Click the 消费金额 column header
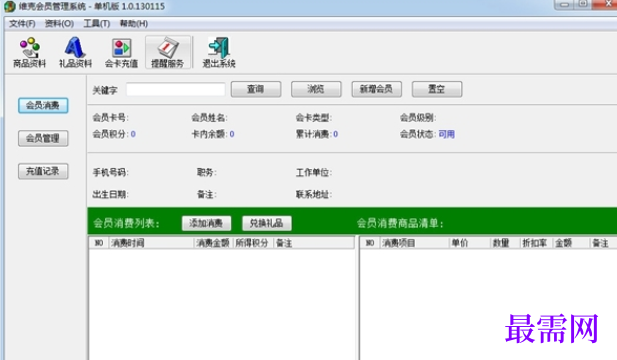Viewport: 617px width, 360px height. (x=213, y=243)
